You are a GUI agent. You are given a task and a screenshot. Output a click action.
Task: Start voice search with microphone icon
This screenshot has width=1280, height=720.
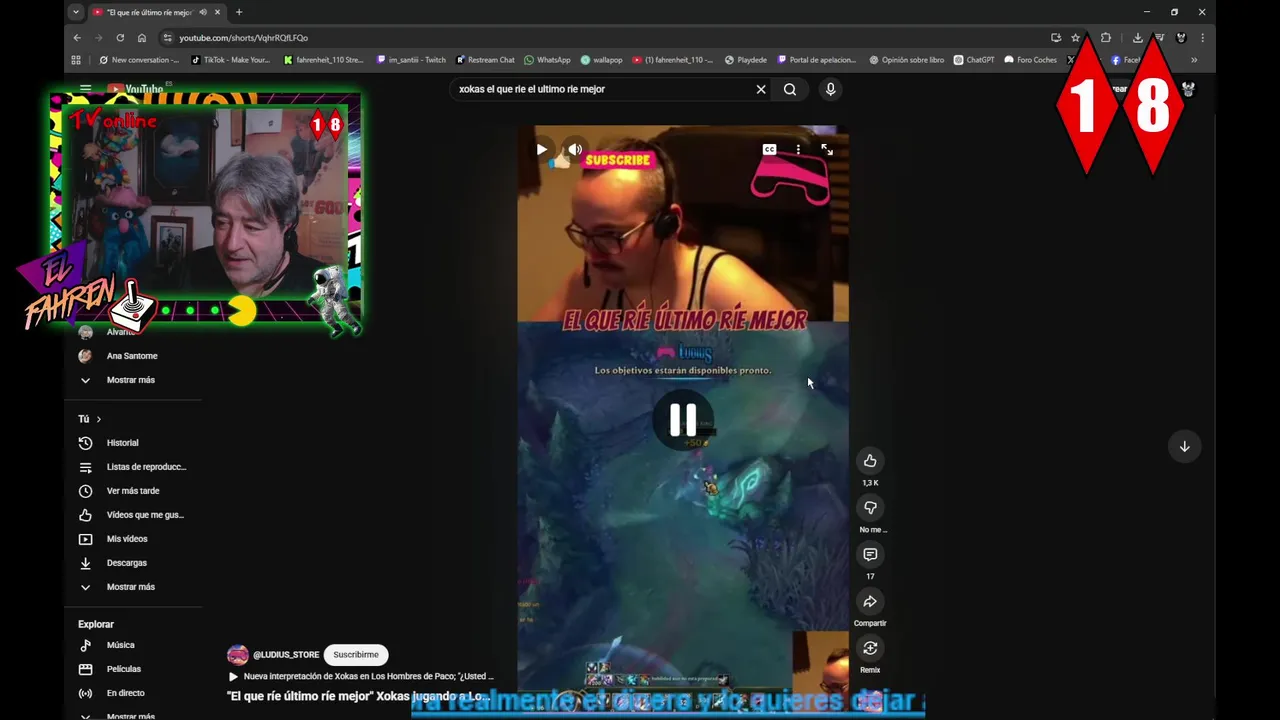click(x=830, y=89)
